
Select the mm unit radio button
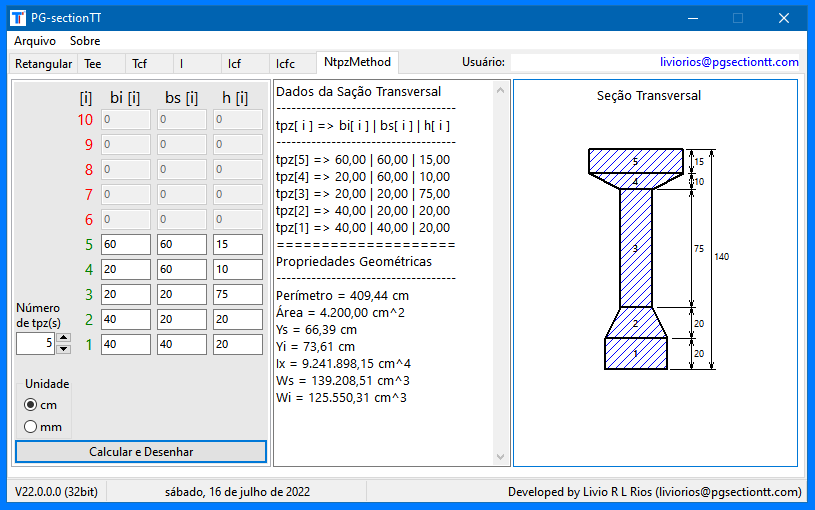pyautogui.click(x=31, y=427)
